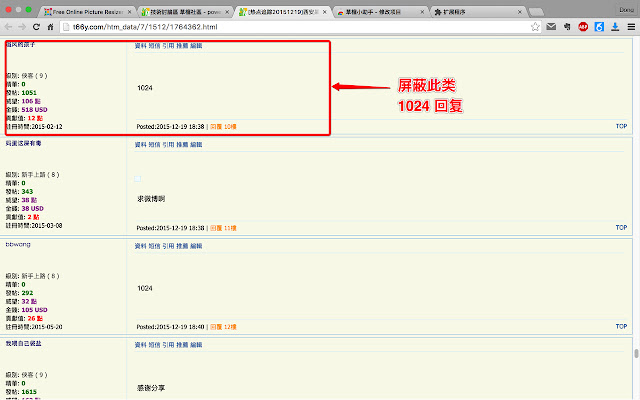
Task: Switch to the second tab with green icon
Action: (x=184, y=12)
